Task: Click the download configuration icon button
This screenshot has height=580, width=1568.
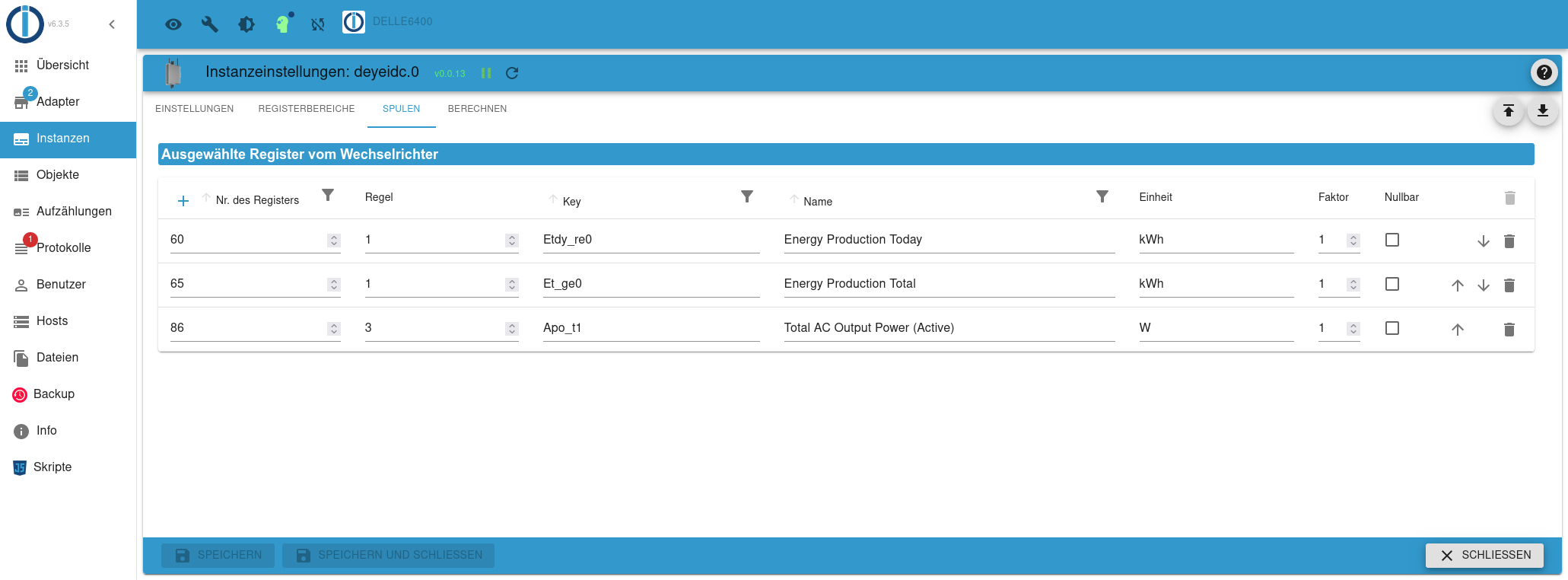Action: (1543, 111)
